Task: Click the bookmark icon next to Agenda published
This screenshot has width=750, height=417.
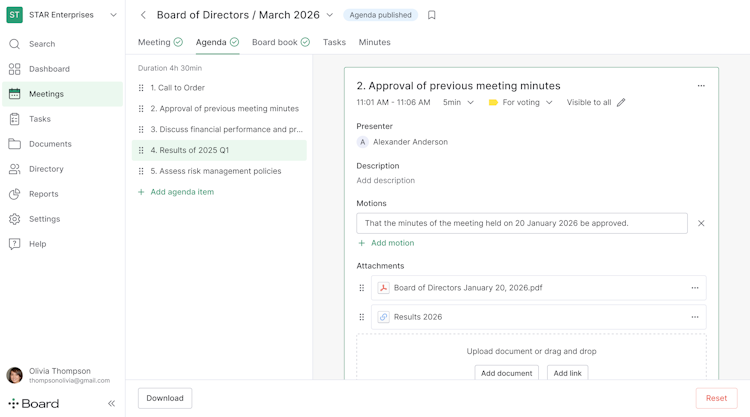Action: pos(432,15)
